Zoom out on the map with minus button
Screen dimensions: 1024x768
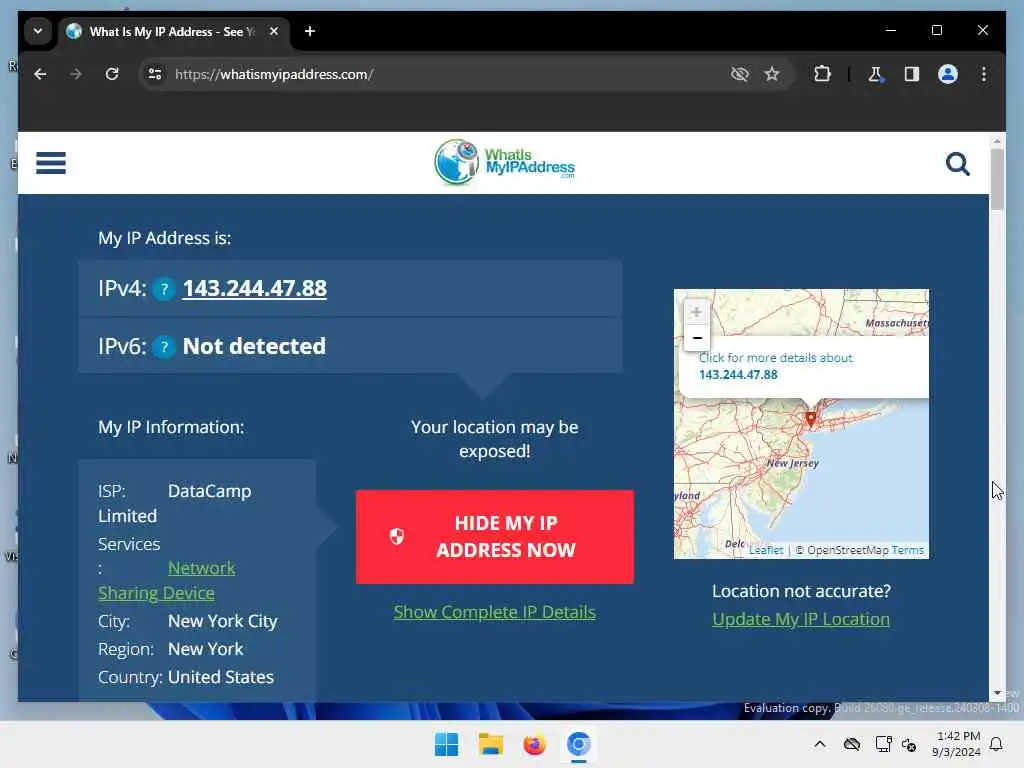tap(696, 338)
